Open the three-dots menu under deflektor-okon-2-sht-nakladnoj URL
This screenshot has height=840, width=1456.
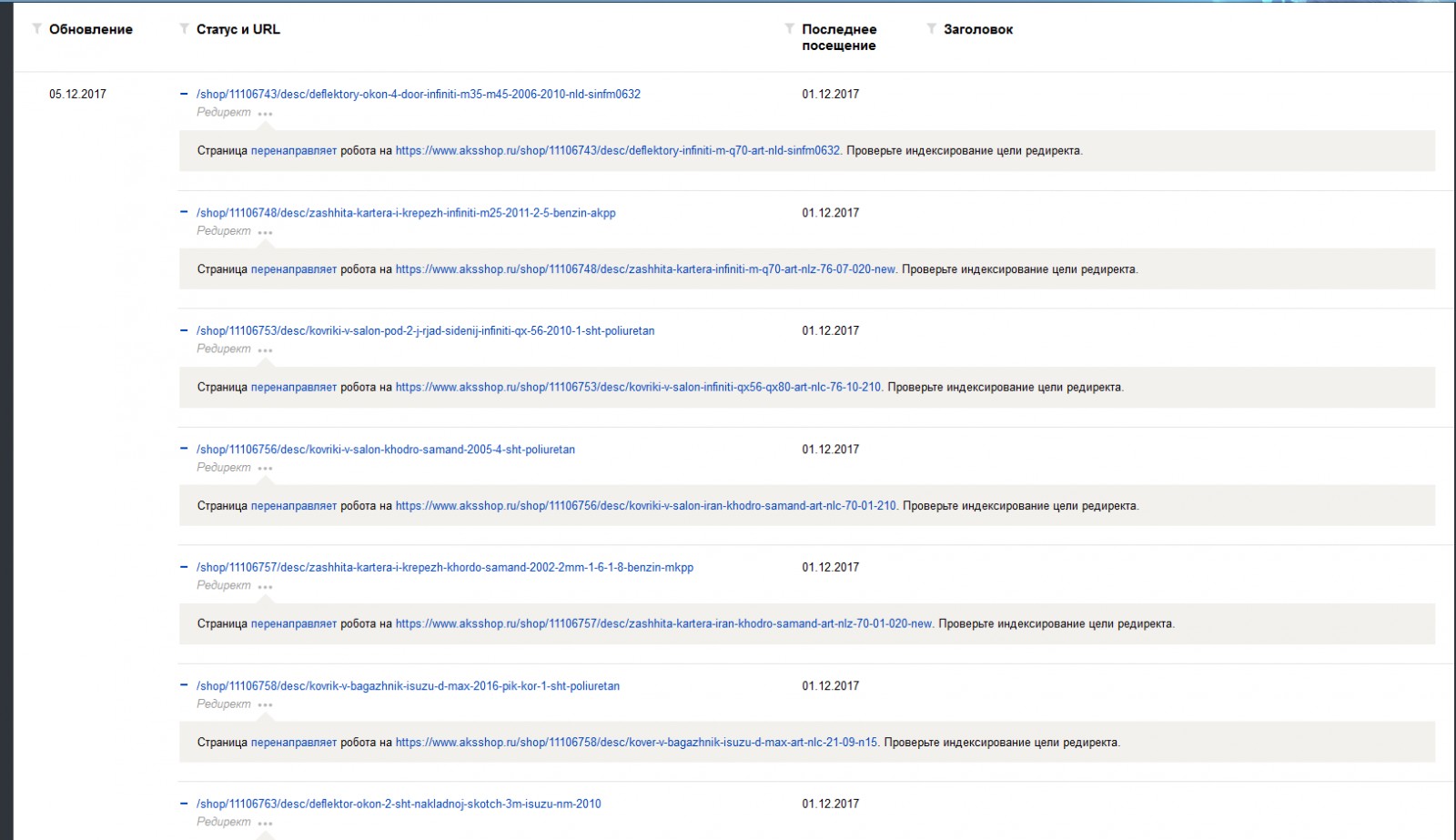click(265, 824)
